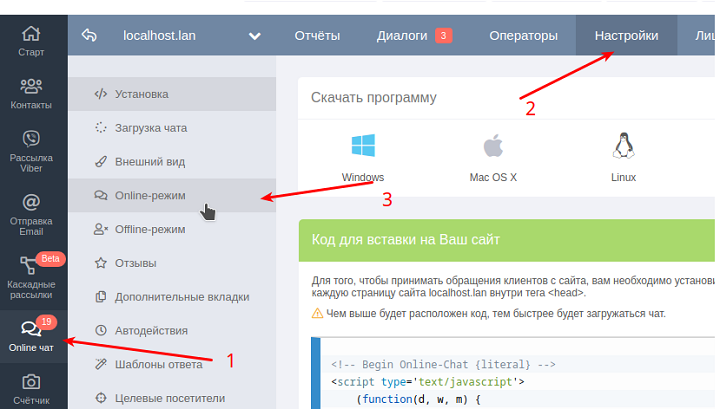Screen dimensions: 720x409
Task: Click the Автодействия clock icon
Action: [x=101, y=331]
